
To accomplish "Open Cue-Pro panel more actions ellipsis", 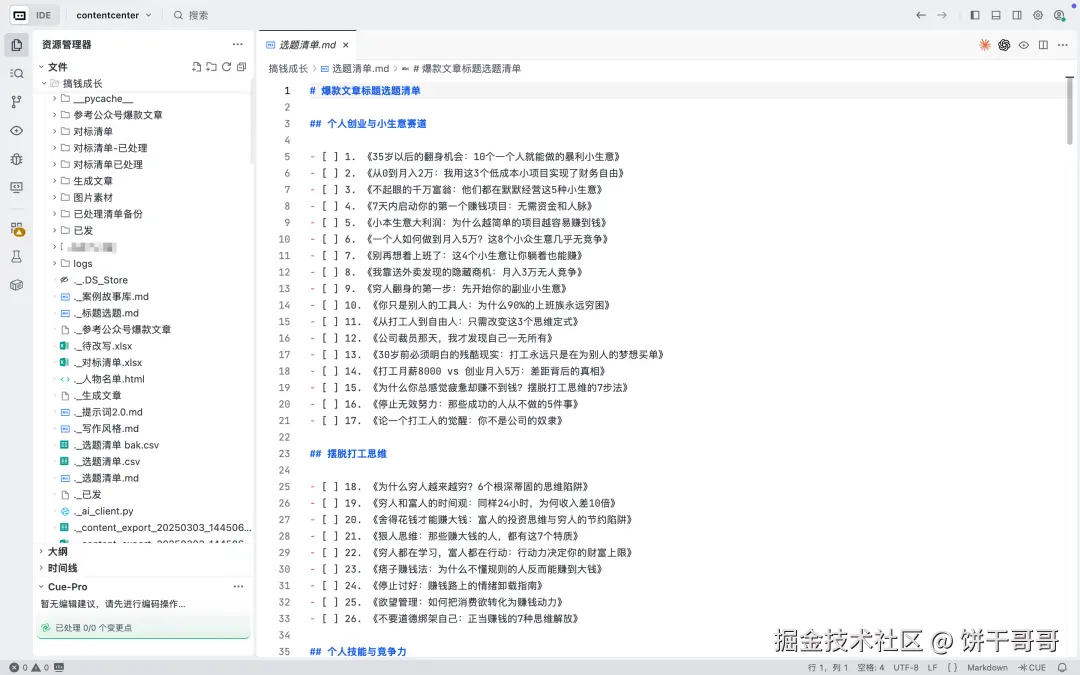I will click(x=238, y=586).
